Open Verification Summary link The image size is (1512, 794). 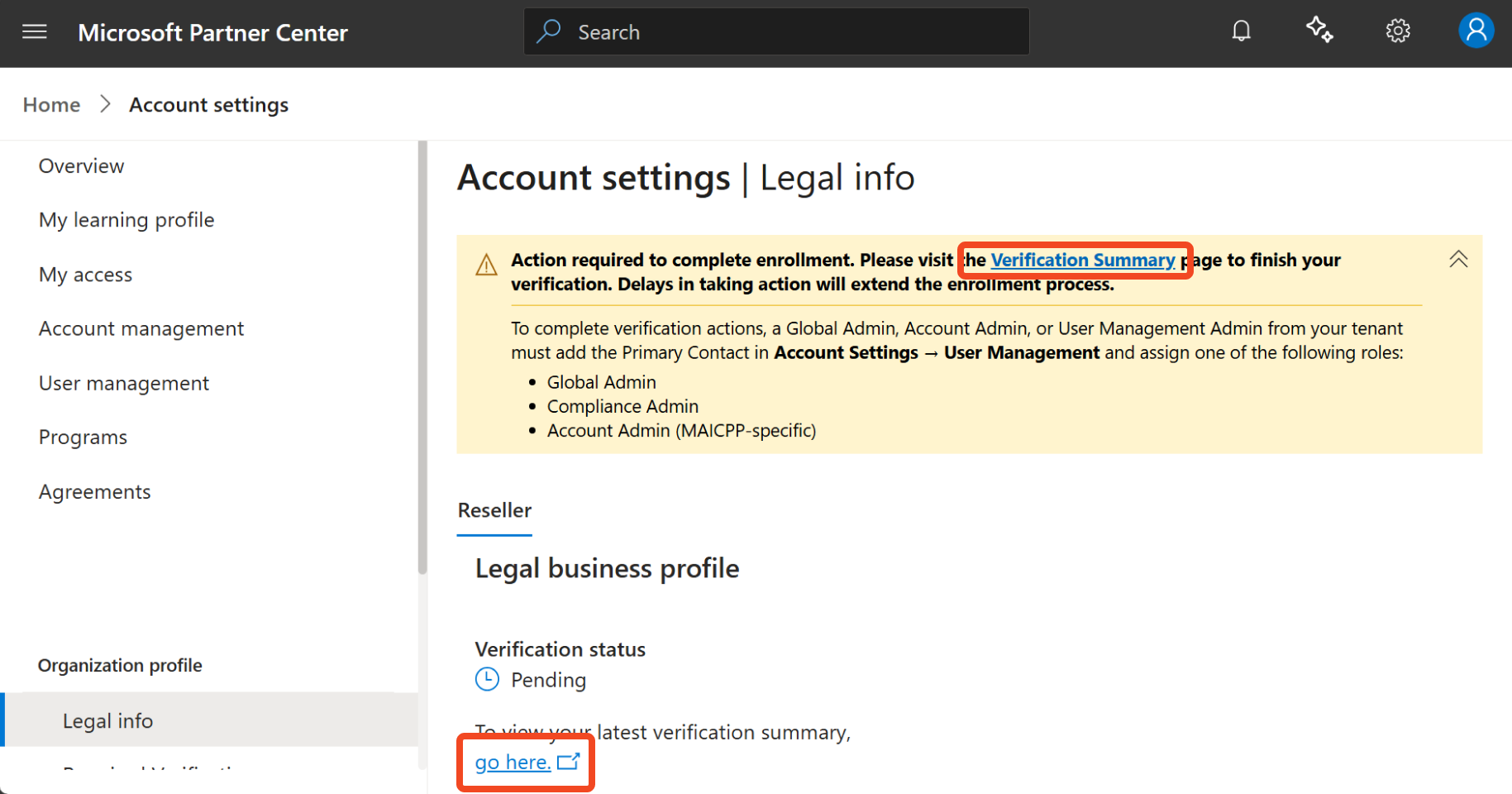click(x=1083, y=260)
